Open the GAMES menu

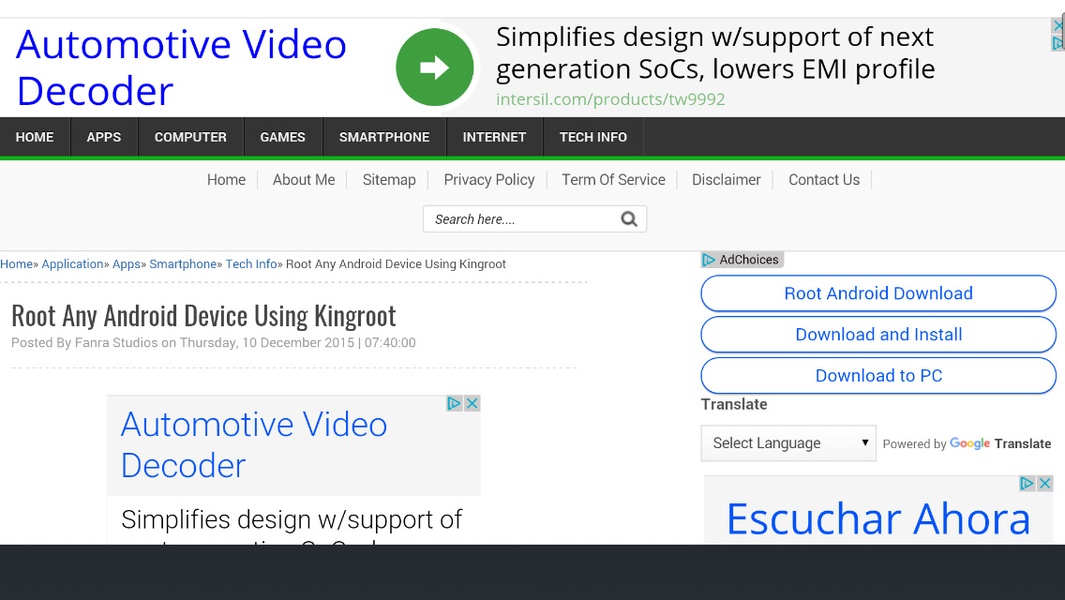pos(283,137)
